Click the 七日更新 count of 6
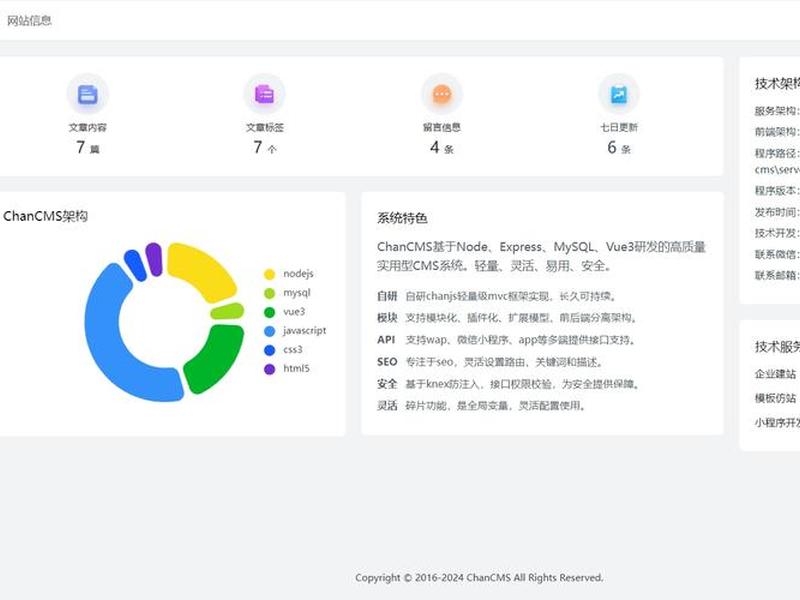This screenshot has width=800, height=600. 612,147
